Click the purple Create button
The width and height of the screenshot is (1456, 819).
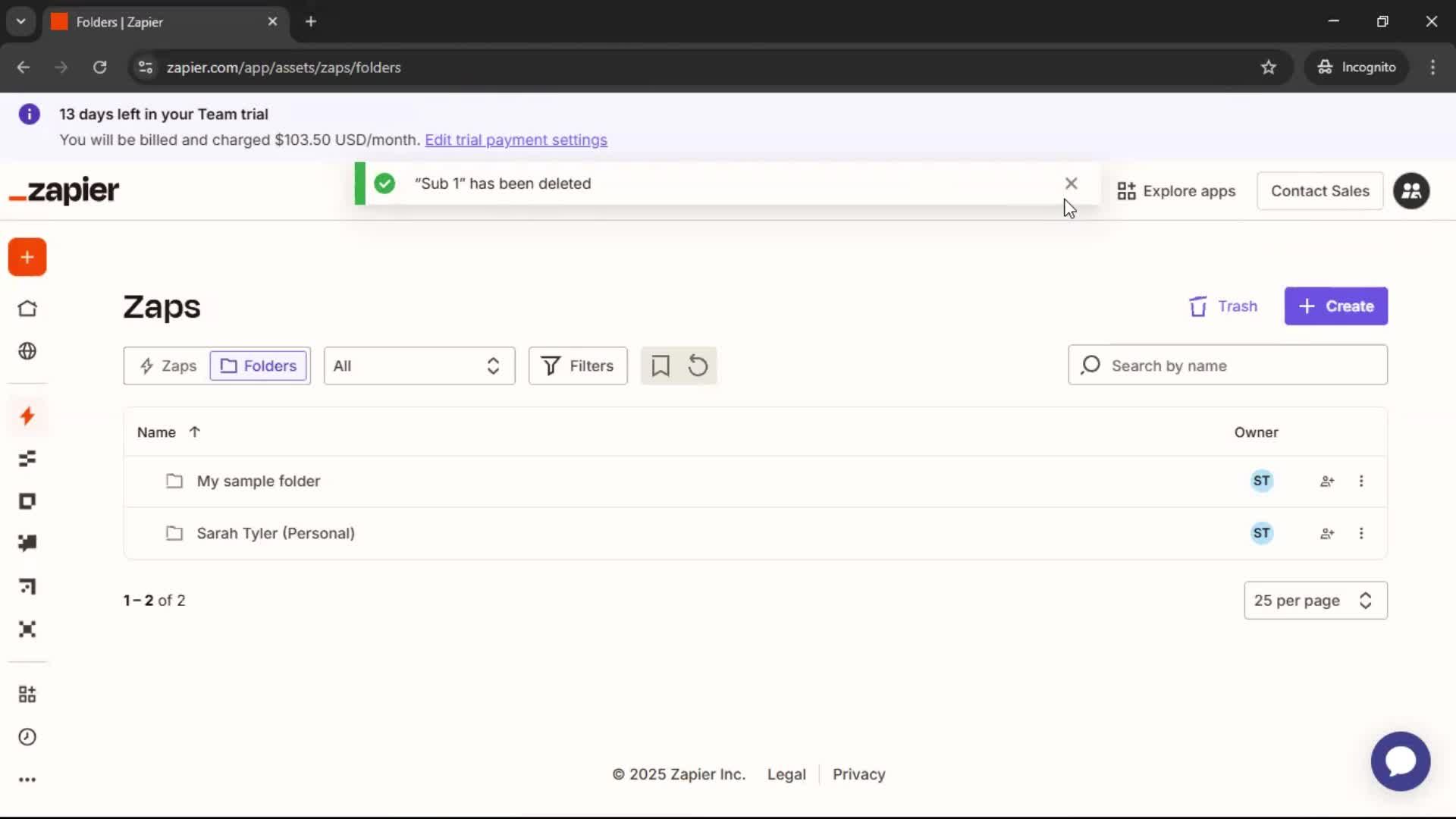1336,306
